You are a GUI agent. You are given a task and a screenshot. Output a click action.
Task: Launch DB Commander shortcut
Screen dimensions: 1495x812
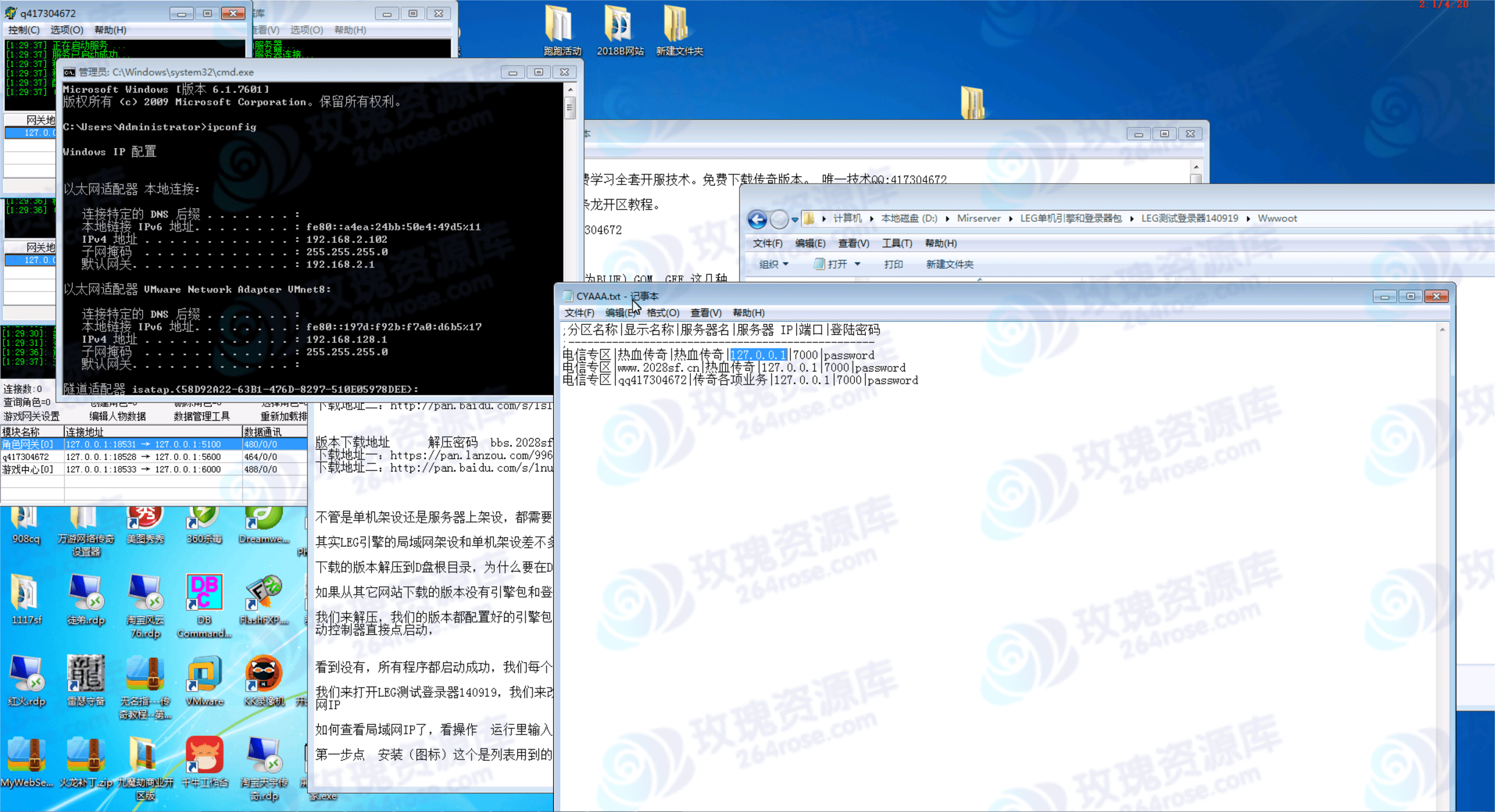(x=204, y=605)
